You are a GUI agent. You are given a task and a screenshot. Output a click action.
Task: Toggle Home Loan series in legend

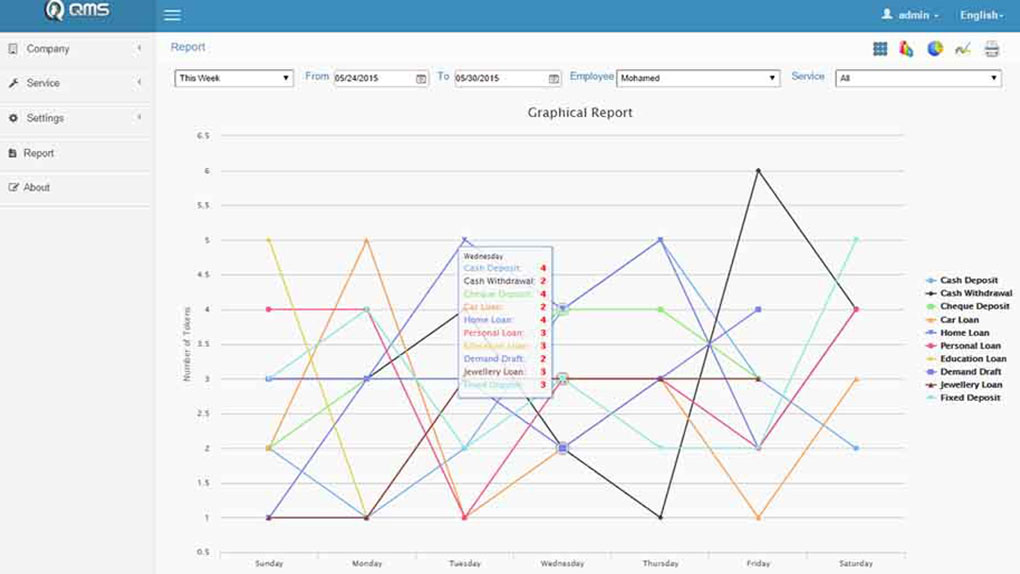pos(958,333)
